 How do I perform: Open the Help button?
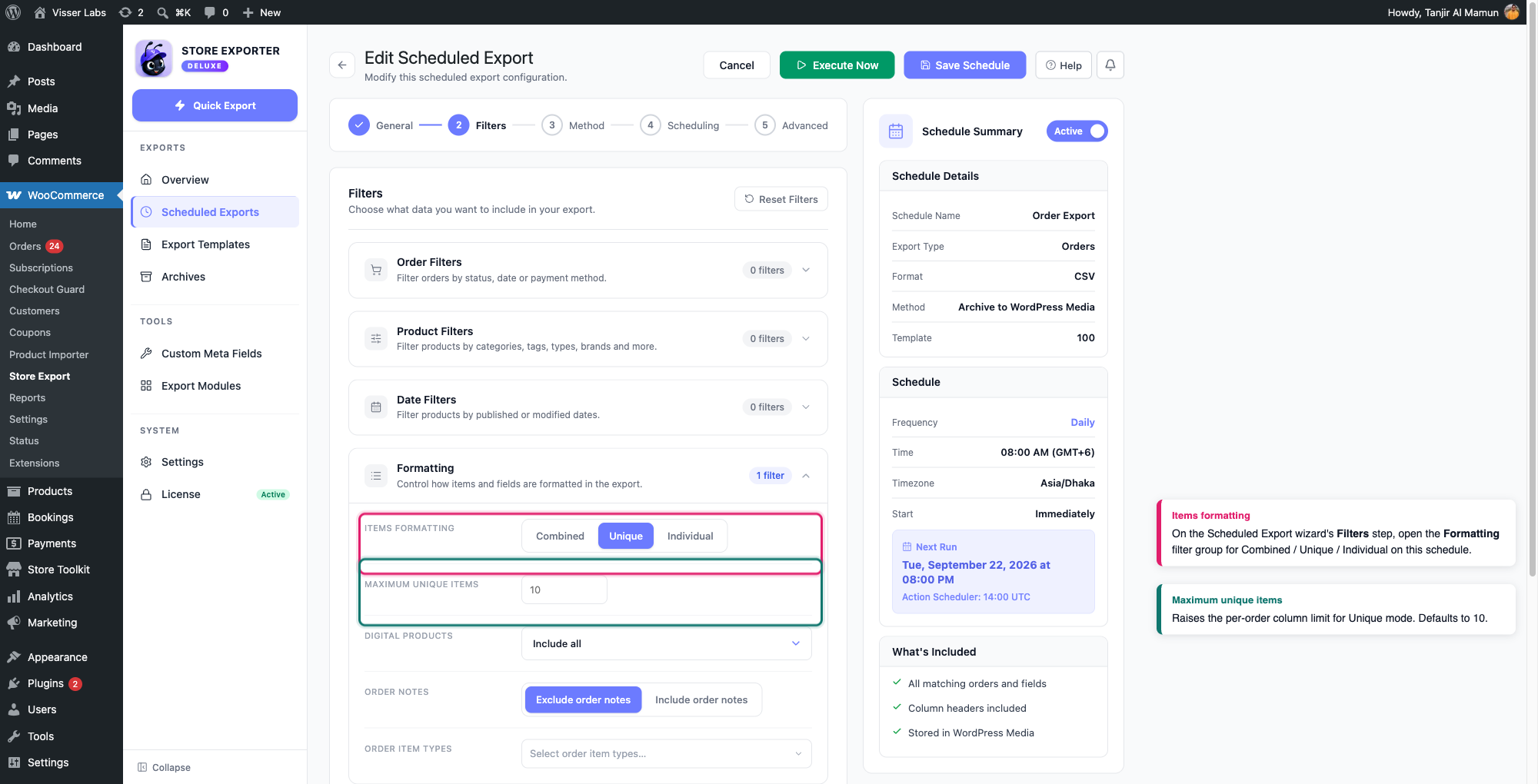coord(1064,65)
